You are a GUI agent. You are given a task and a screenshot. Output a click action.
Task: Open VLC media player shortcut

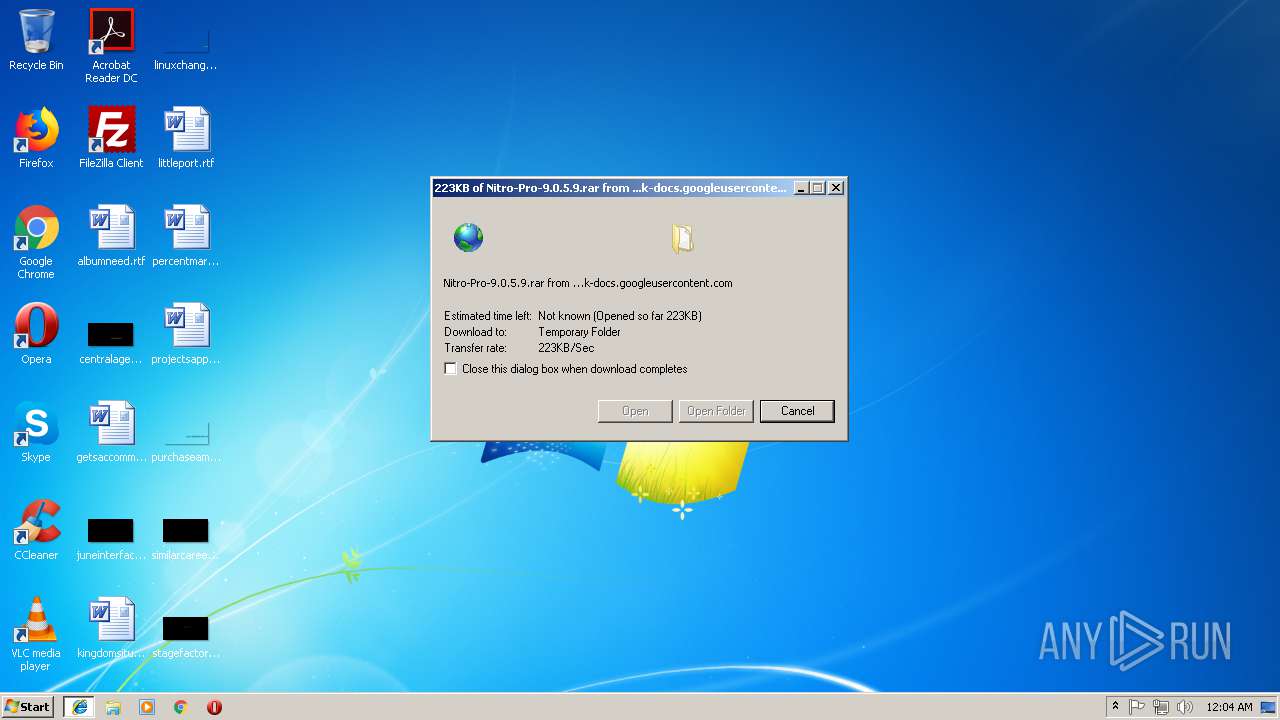click(x=36, y=634)
